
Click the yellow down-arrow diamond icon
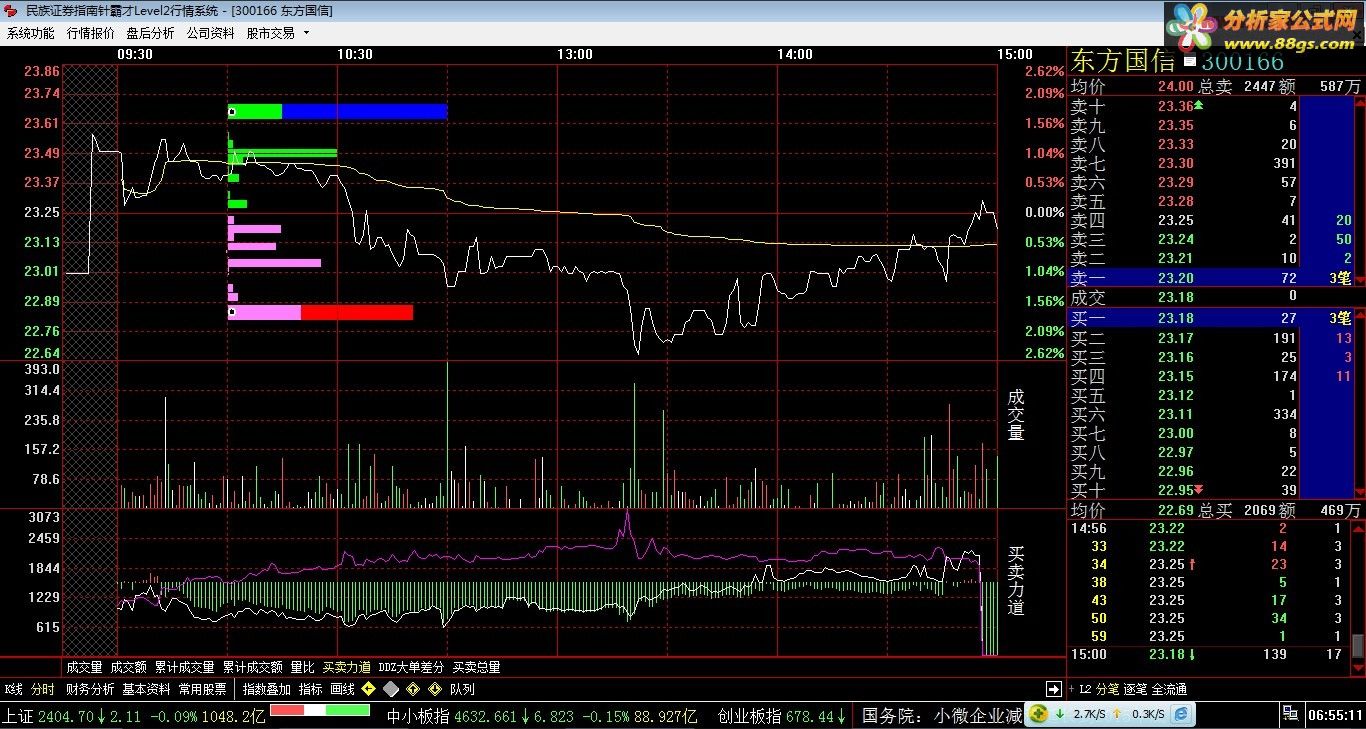[x=435, y=689]
